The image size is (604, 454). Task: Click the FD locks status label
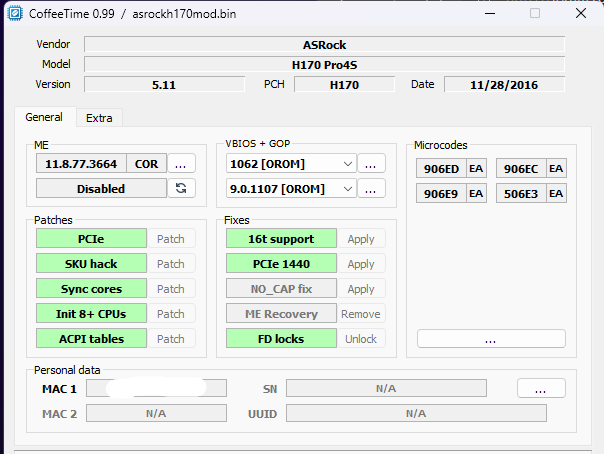tap(281, 339)
